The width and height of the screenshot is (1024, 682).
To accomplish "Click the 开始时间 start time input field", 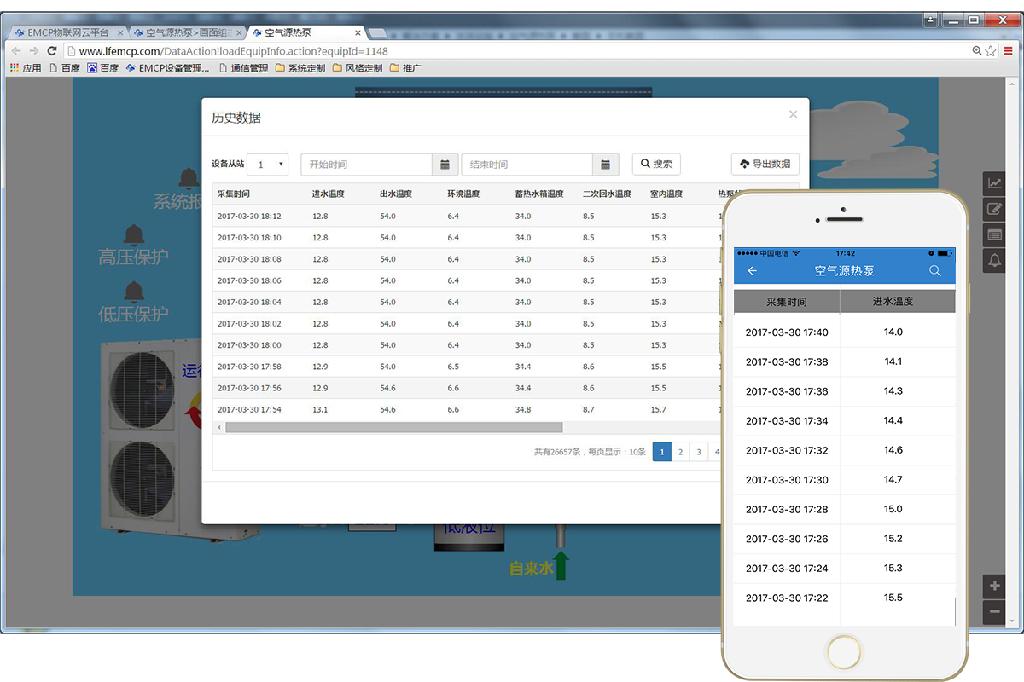I will click(x=367, y=164).
